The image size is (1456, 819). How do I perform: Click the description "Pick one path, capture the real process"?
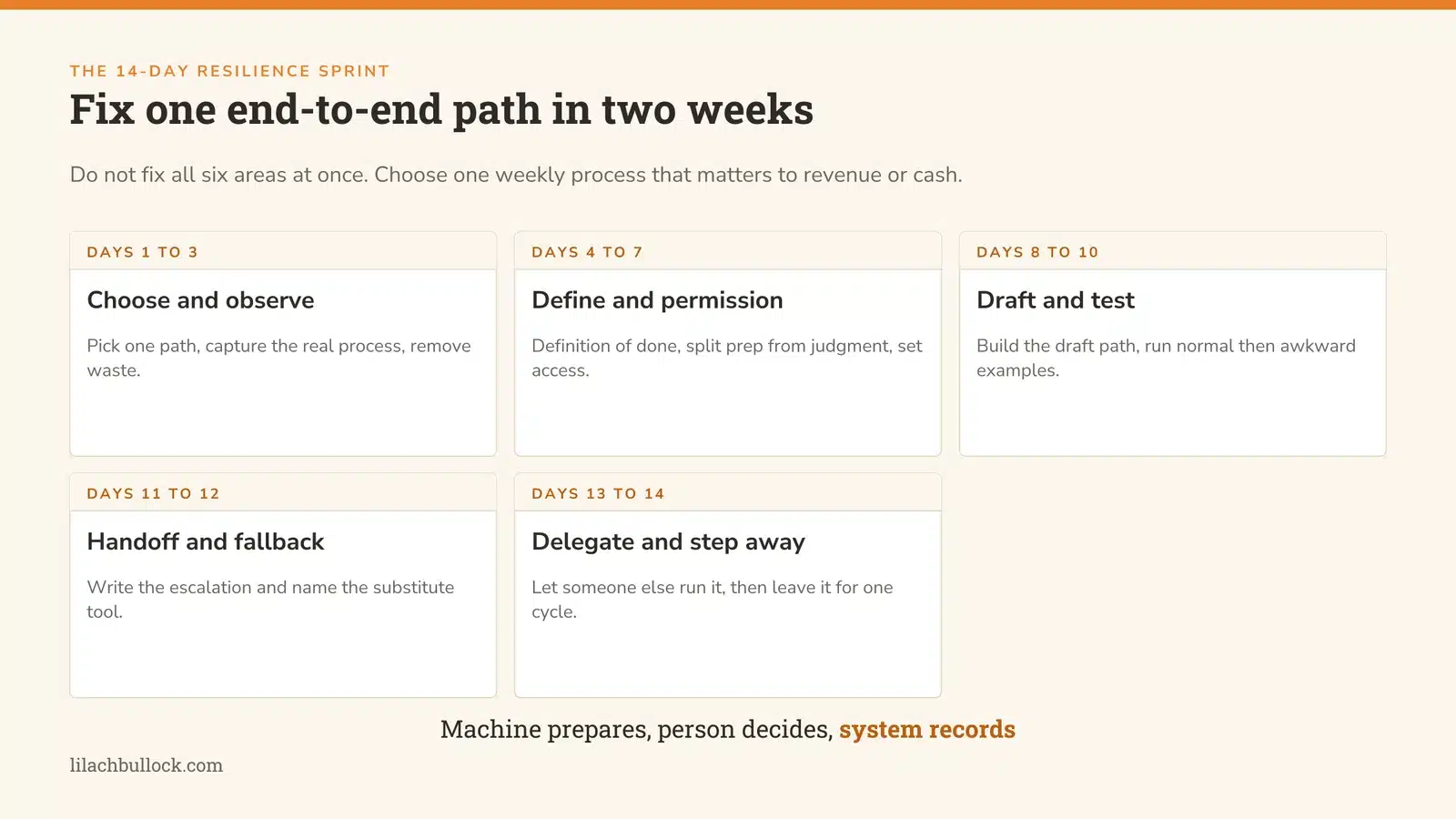[x=278, y=358]
